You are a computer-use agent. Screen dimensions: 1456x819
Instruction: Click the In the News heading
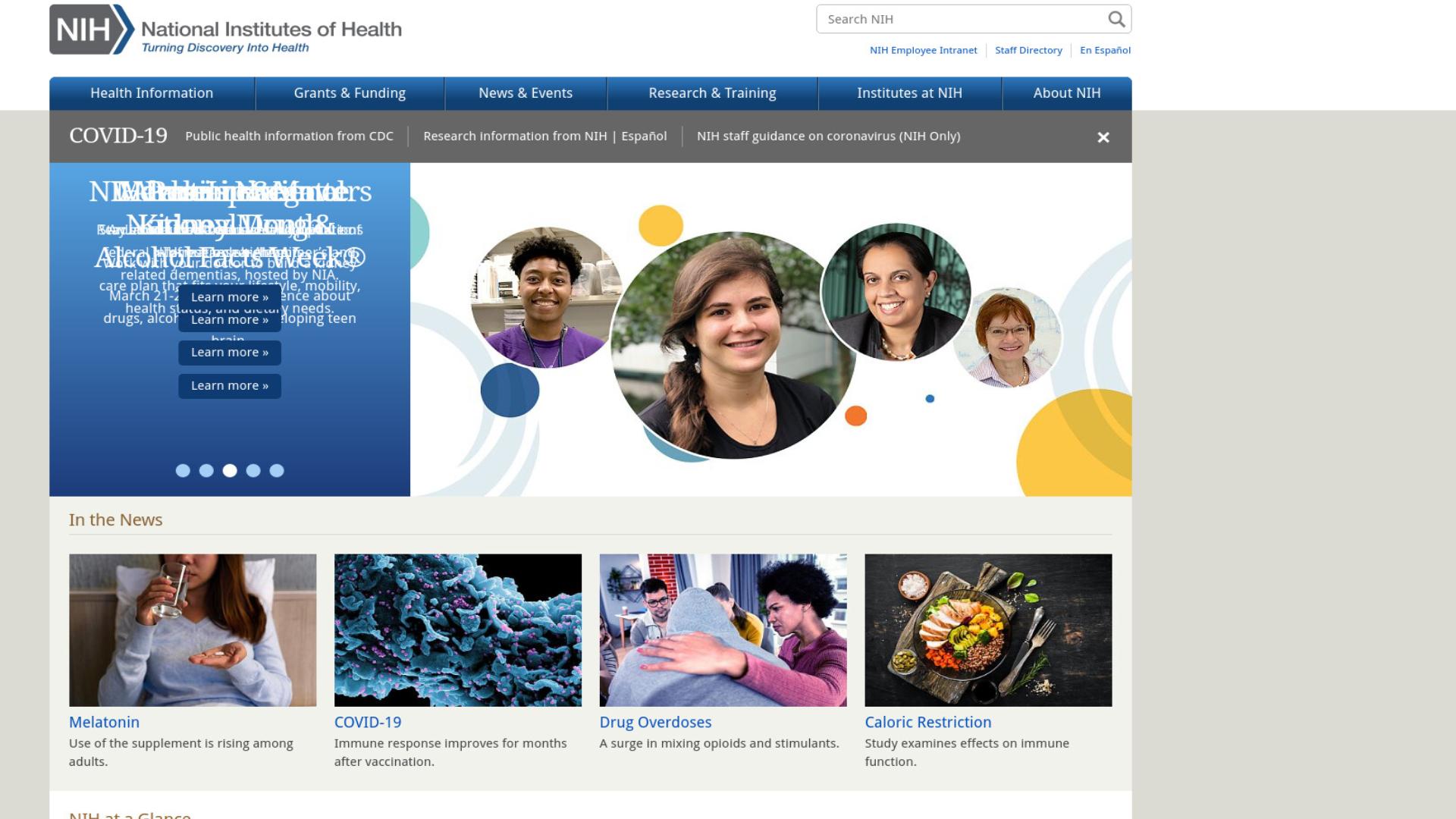(115, 520)
